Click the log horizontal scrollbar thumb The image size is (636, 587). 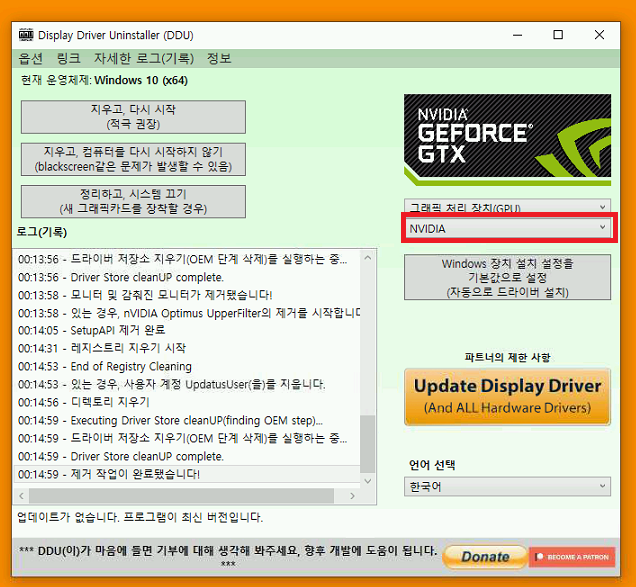tap(181, 496)
